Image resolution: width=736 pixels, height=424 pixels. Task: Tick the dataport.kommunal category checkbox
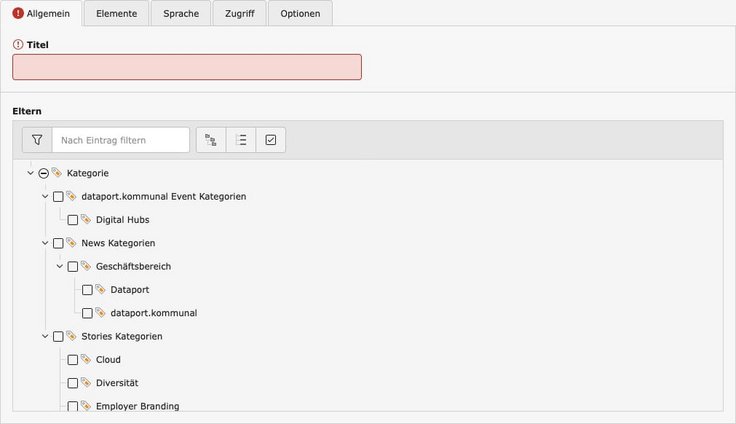point(87,313)
